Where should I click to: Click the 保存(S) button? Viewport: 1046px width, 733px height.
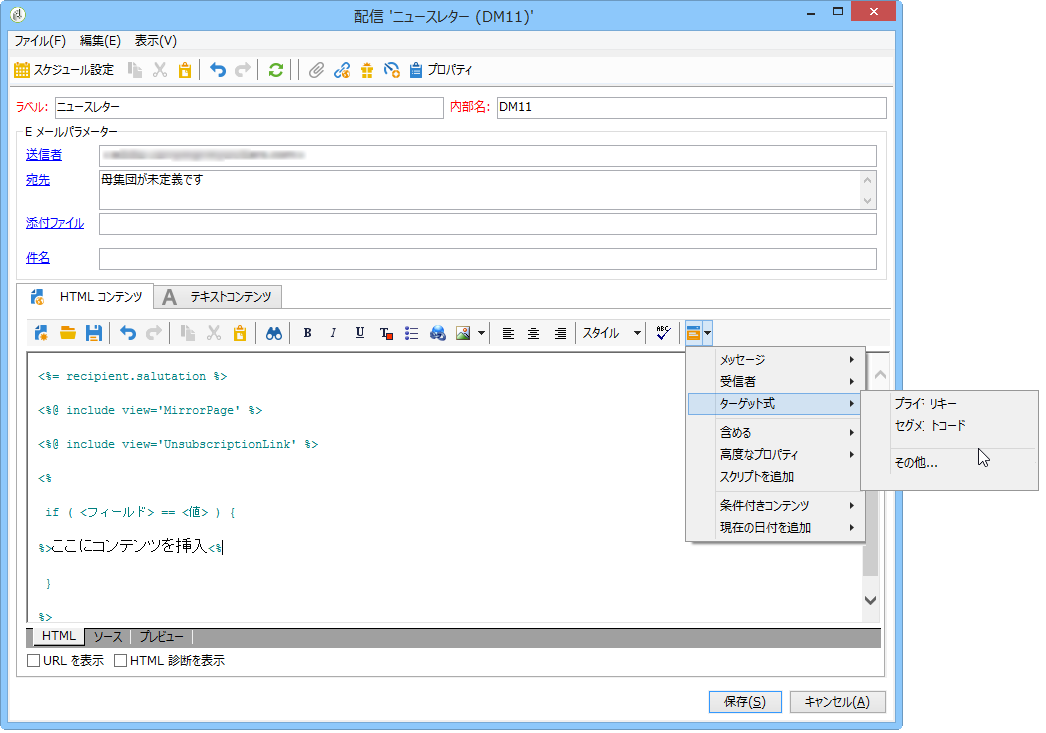tap(745, 702)
